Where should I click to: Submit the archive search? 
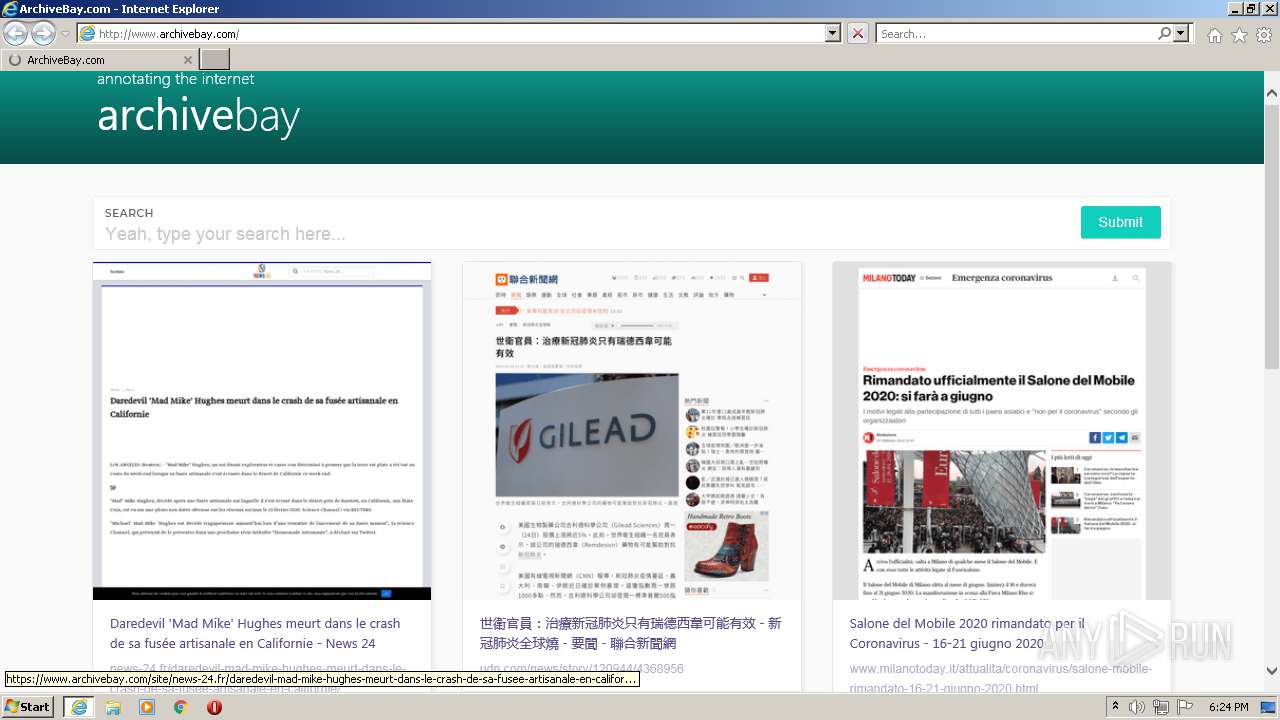[x=1120, y=222]
